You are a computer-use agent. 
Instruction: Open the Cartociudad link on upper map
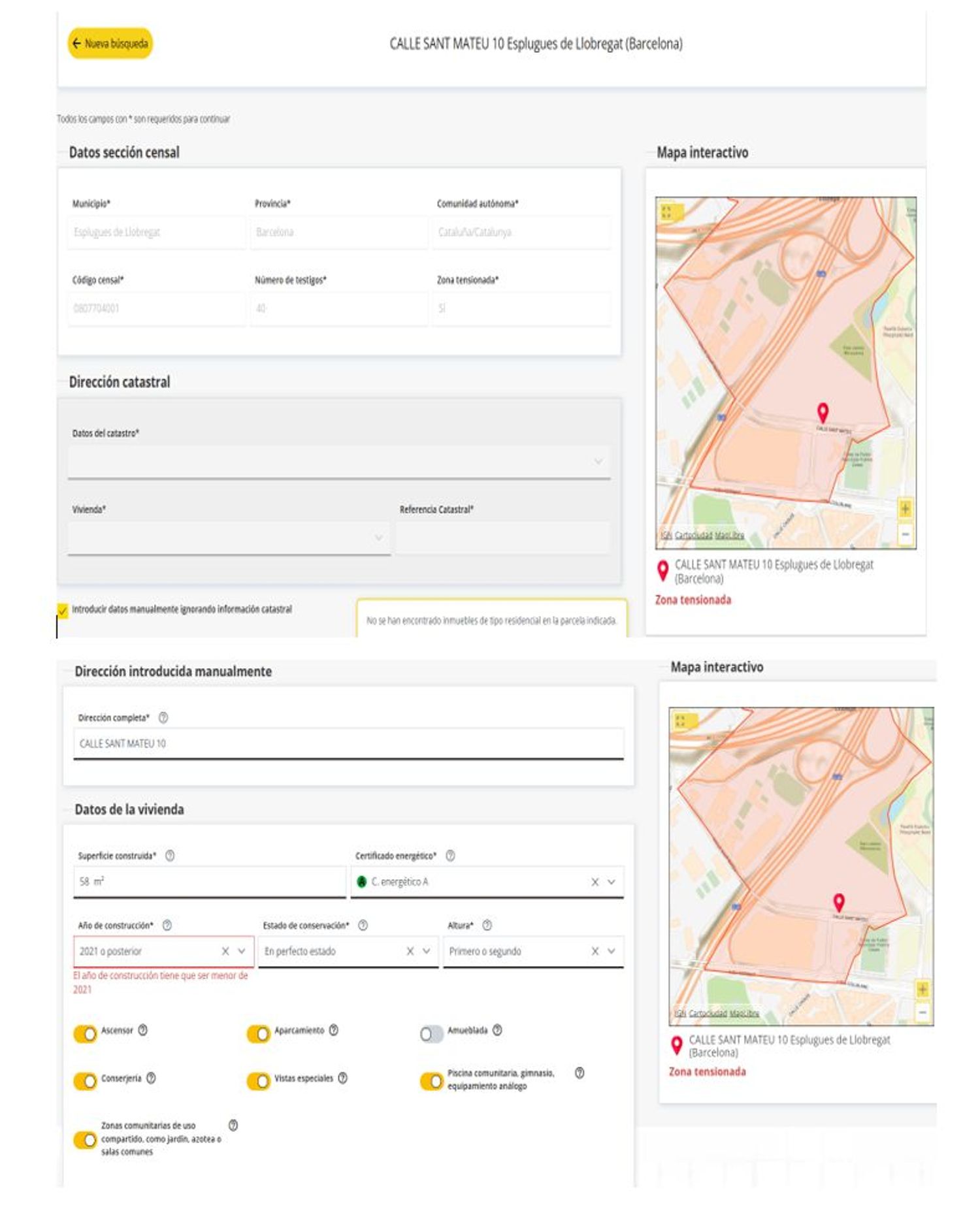click(693, 535)
